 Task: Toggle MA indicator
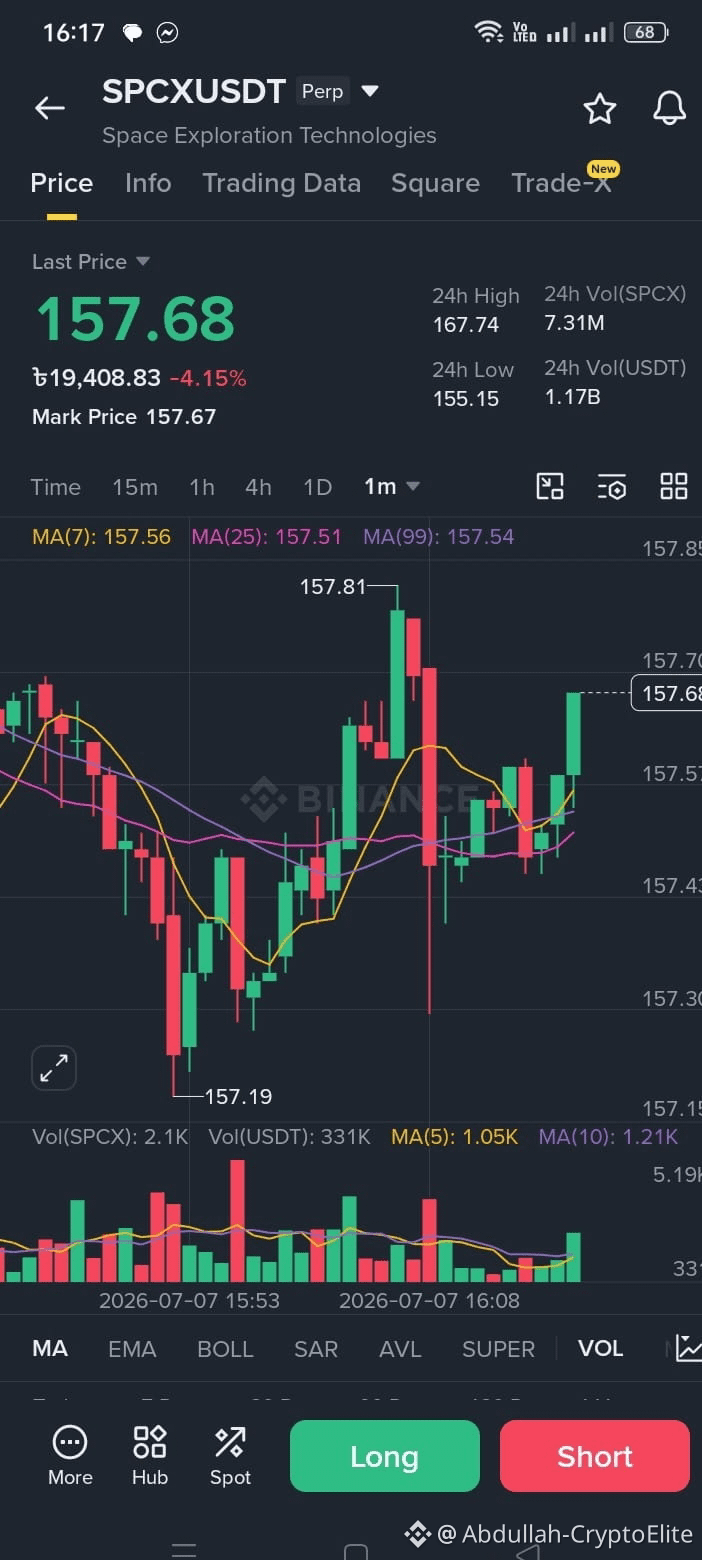pyautogui.click(x=50, y=1348)
